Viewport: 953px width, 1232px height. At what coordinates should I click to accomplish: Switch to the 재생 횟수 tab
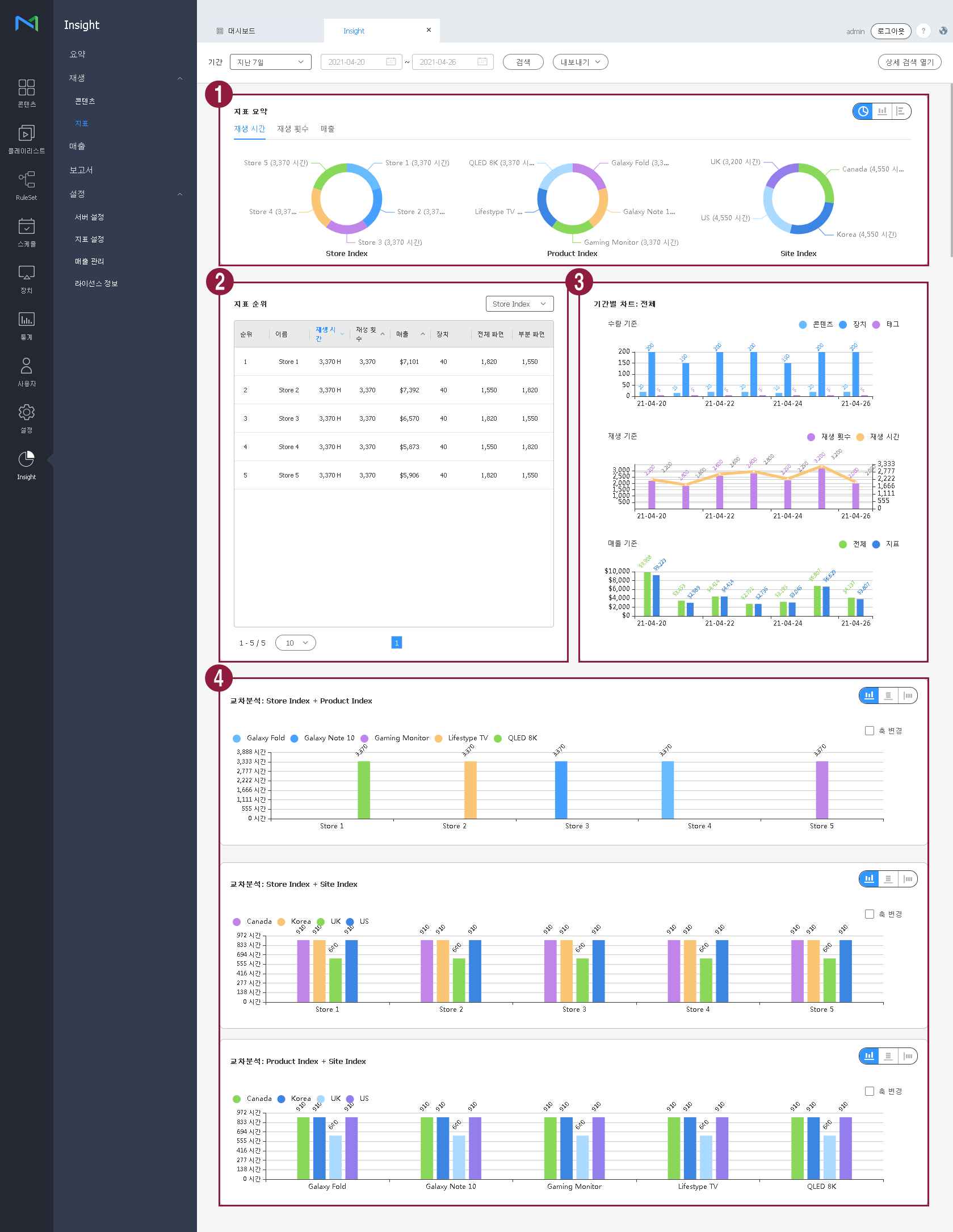click(x=293, y=129)
